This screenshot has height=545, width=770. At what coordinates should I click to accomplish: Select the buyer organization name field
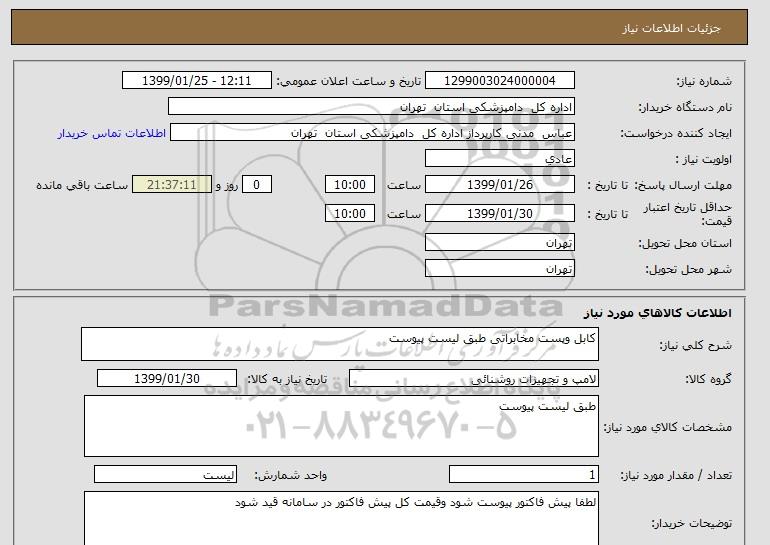(x=371, y=107)
